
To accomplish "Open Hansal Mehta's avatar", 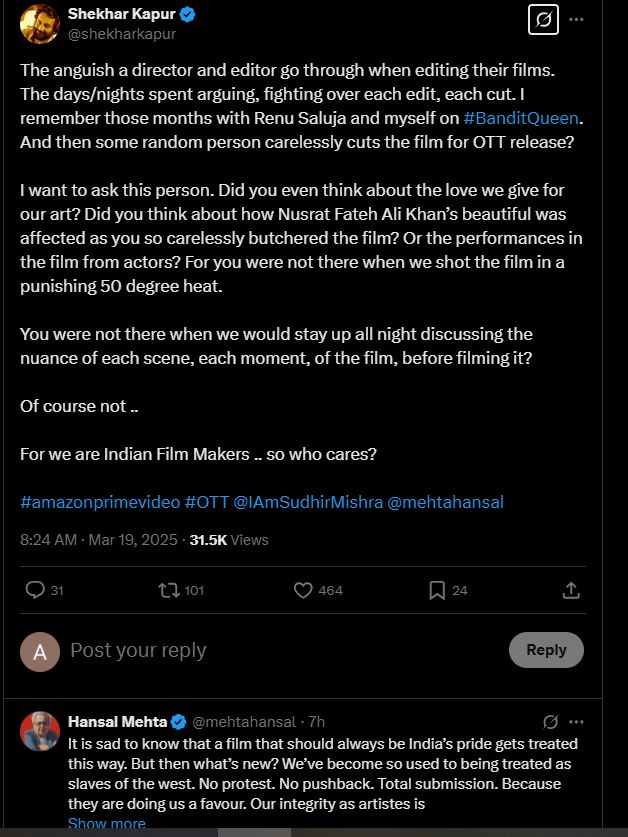I will pos(41,732).
